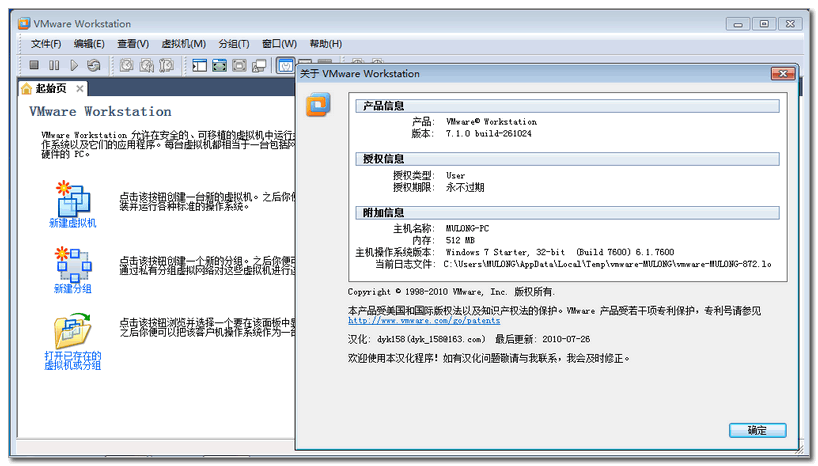
Task: Click the Copyright 1998-2010 VMware line
Action: click(451, 292)
